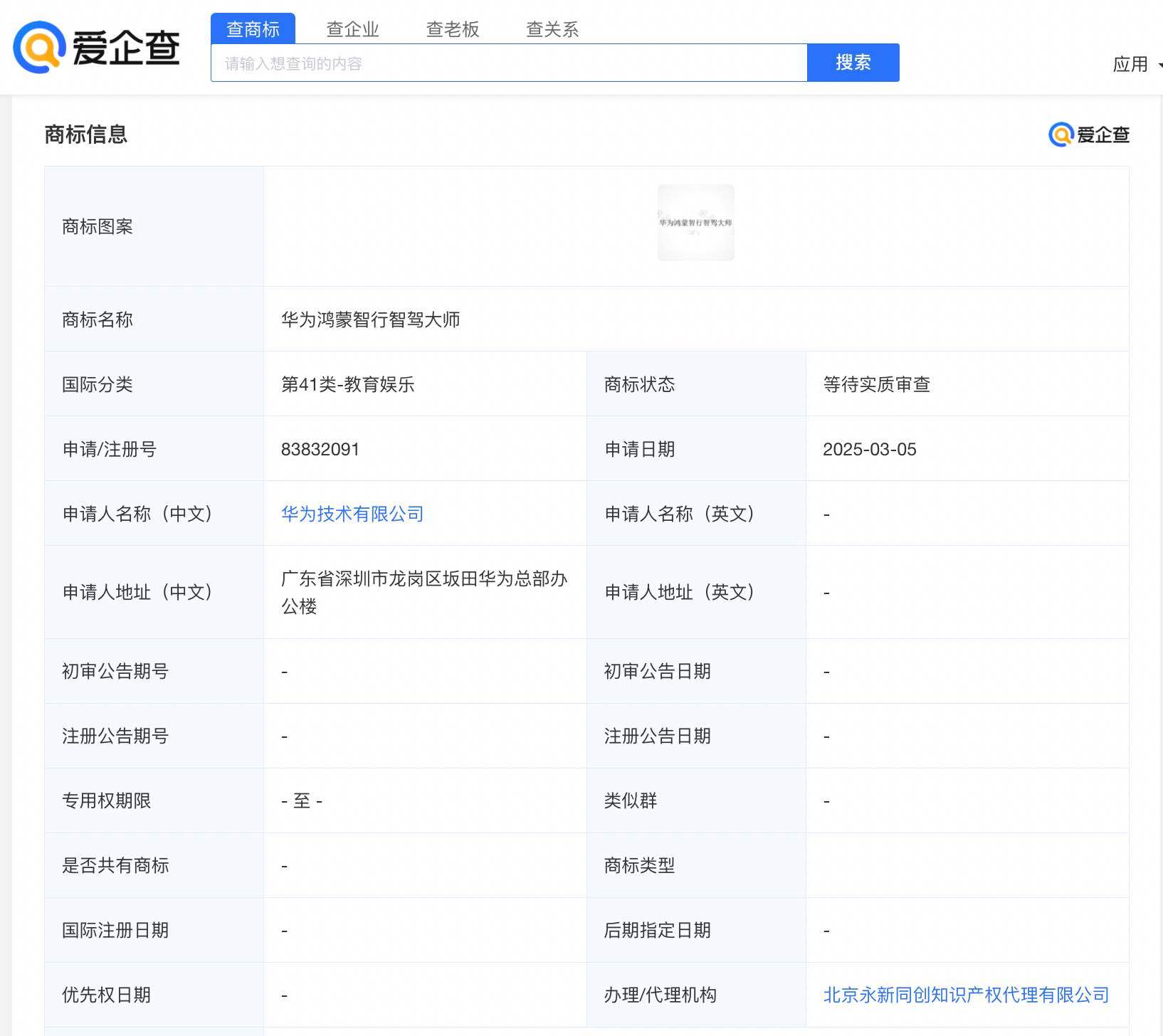Click the 爱企查 watermark logo beside 商标信息
The image size is (1163, 1036).
[1088, 134]
